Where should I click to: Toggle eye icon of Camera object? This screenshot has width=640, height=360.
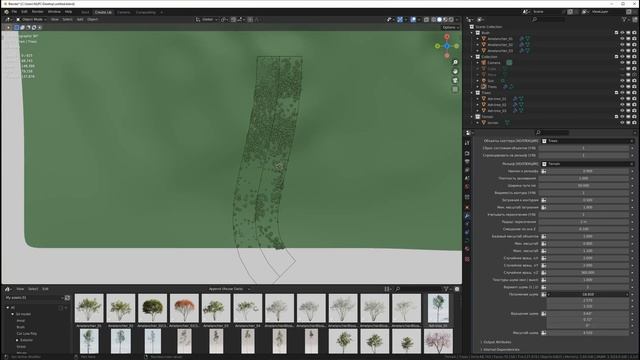pos(622,63)
